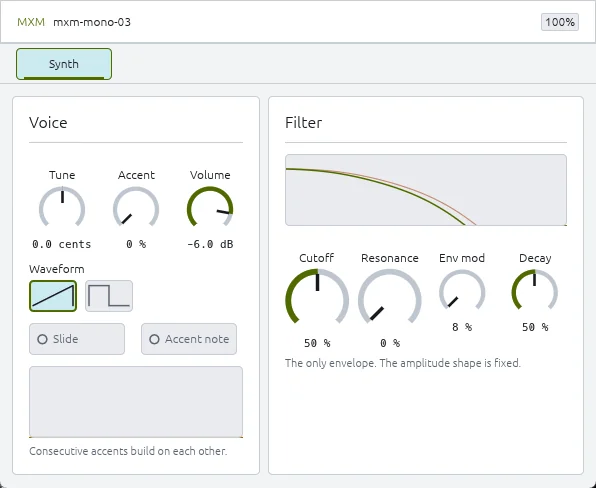Click the Env mod knob
This screenshot has height=488, width=596.
[462, 291]
